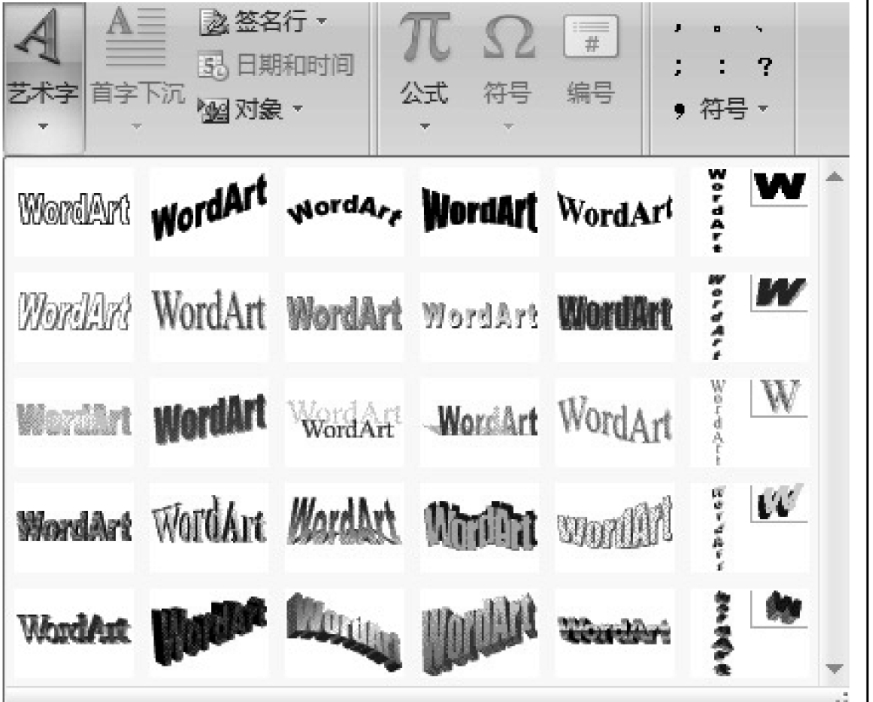Insert the semicolon special symbol
The image size is (873, 702).
678,67
